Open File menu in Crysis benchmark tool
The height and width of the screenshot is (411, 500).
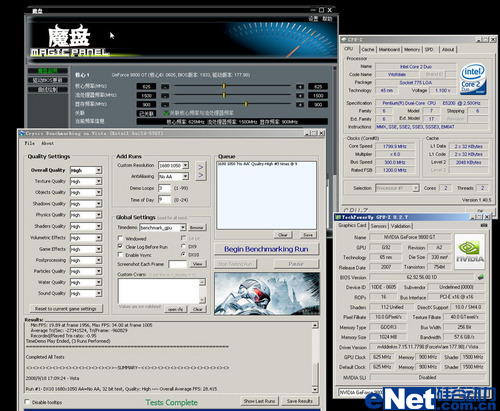point(29,143)
